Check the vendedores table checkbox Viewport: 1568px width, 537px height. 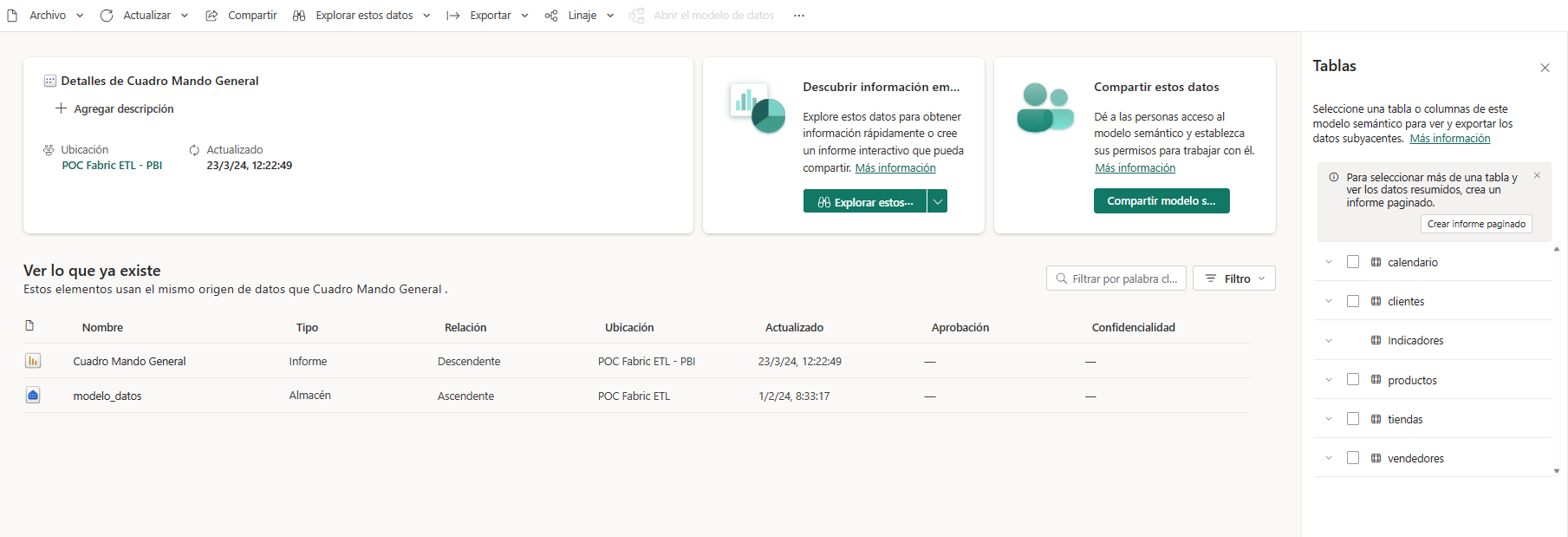(x=1353, y=458)
